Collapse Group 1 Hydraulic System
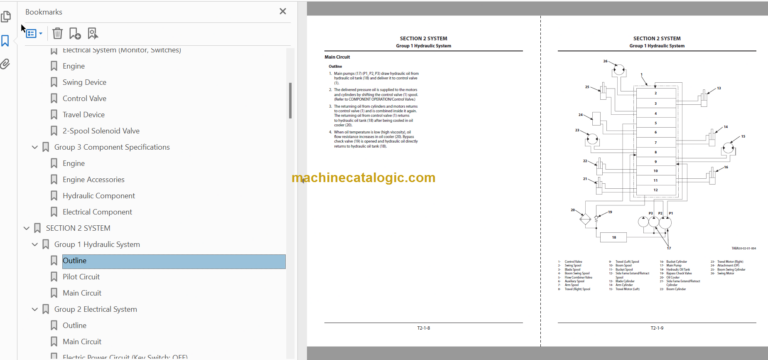The height and width of the screenshot is (360, 768). (34, 244)
